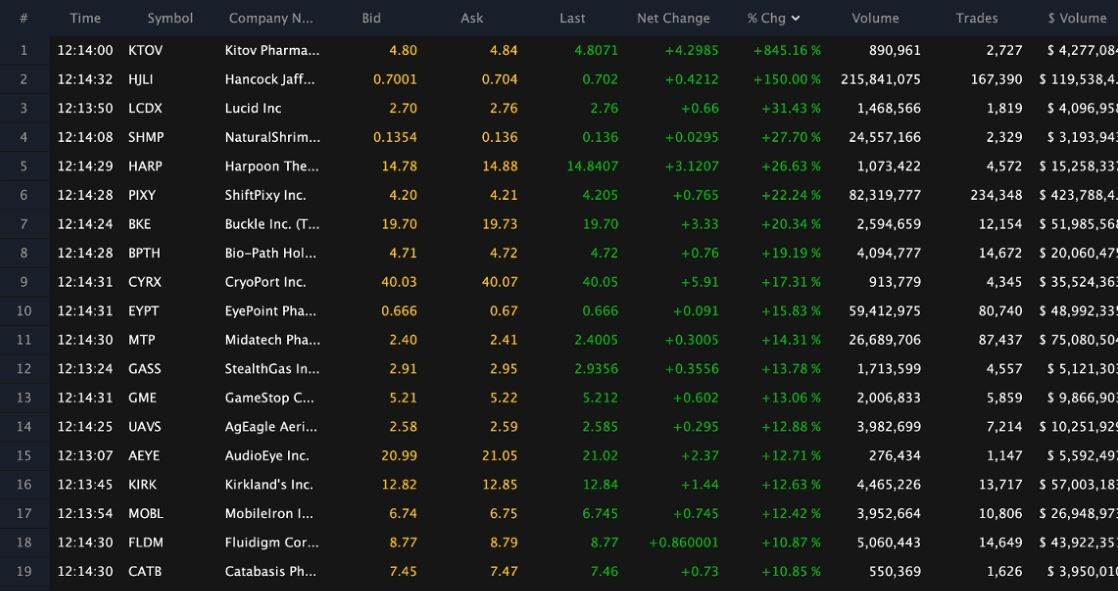Viewport: 1118px width, 591px height.
Task: Select the GASS symbol
Action: [145, 369]
